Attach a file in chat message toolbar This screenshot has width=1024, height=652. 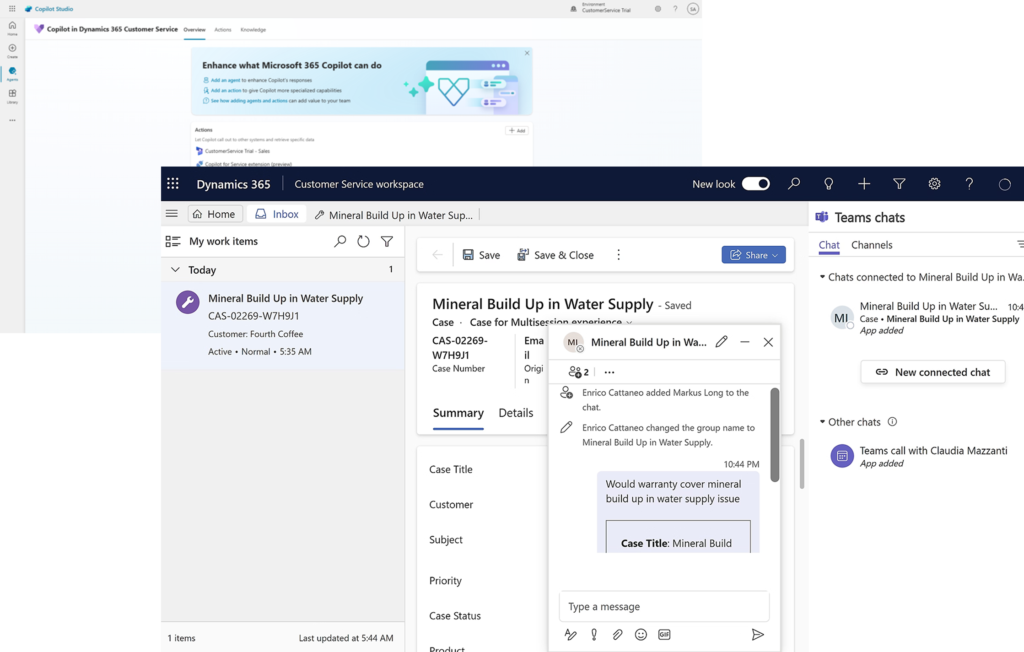click(x=618, y=634)
